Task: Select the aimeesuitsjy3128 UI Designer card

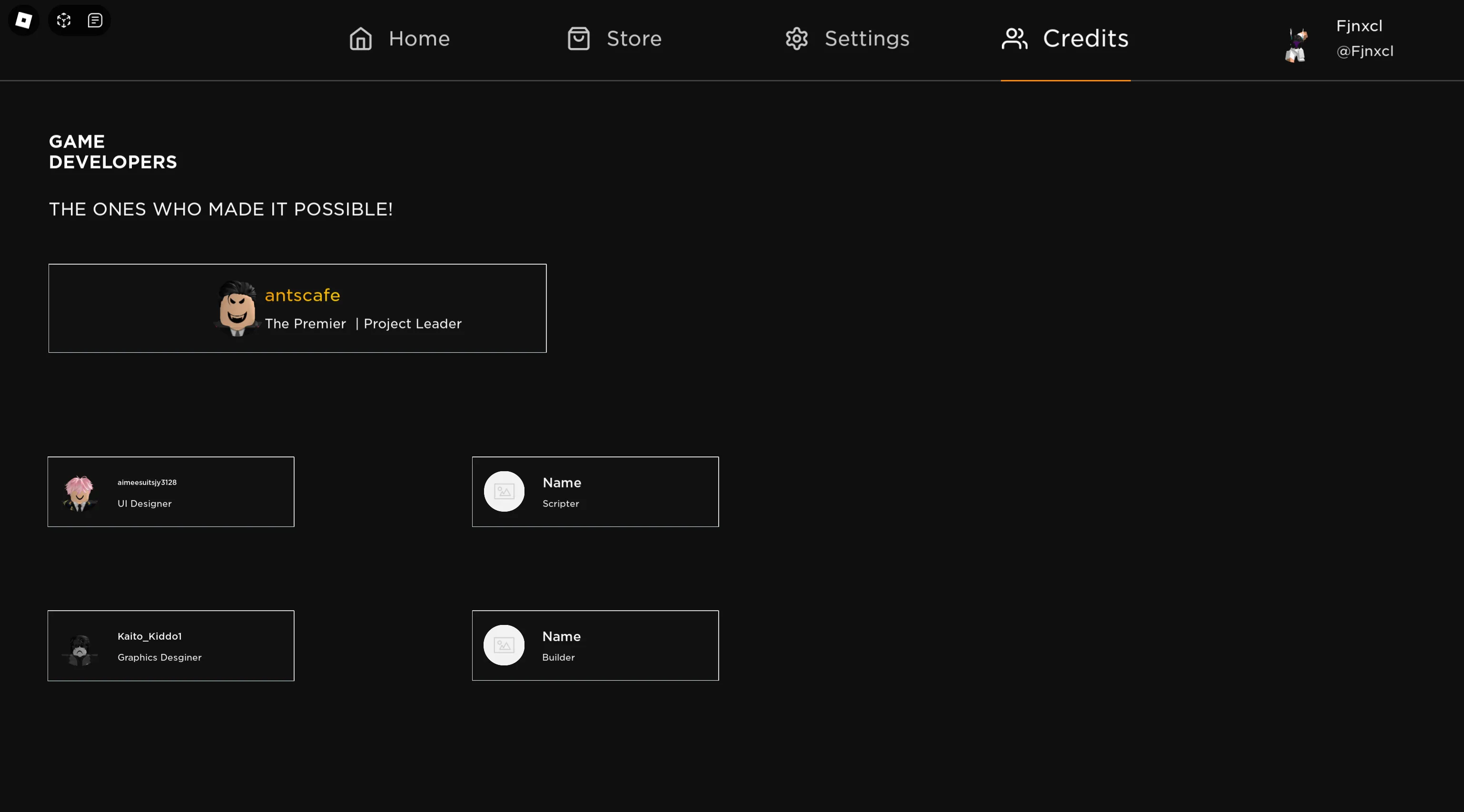Action: pyautogui.click(x=170, y=492)
